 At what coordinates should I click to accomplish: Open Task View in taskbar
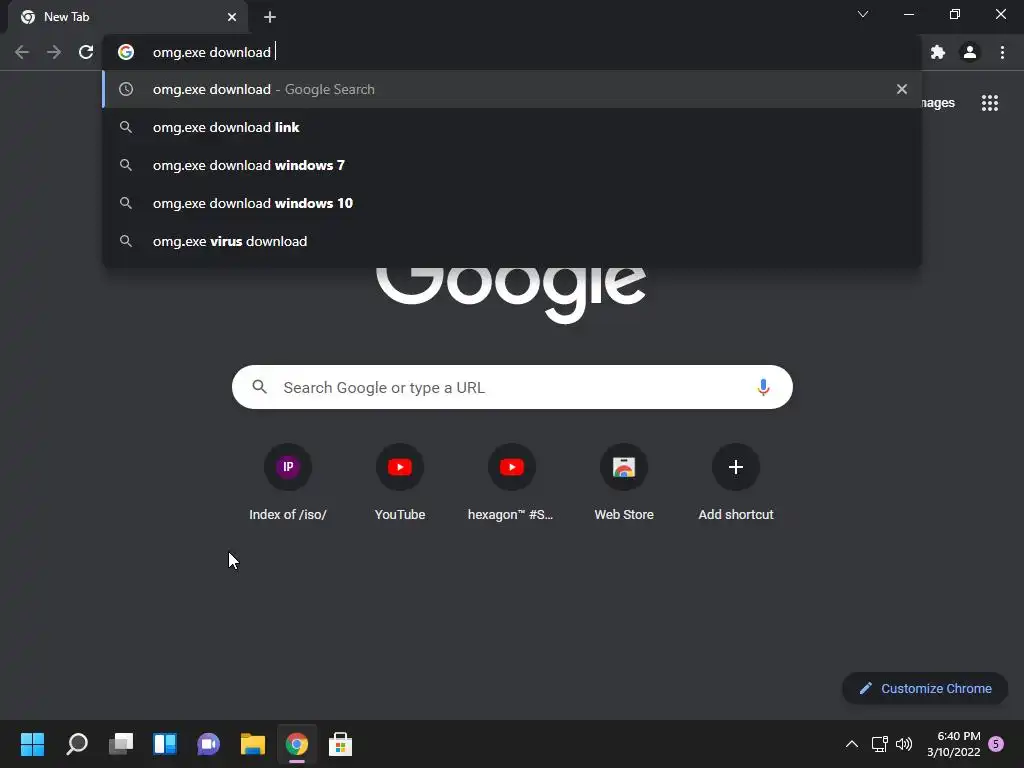tap(121, 744)
